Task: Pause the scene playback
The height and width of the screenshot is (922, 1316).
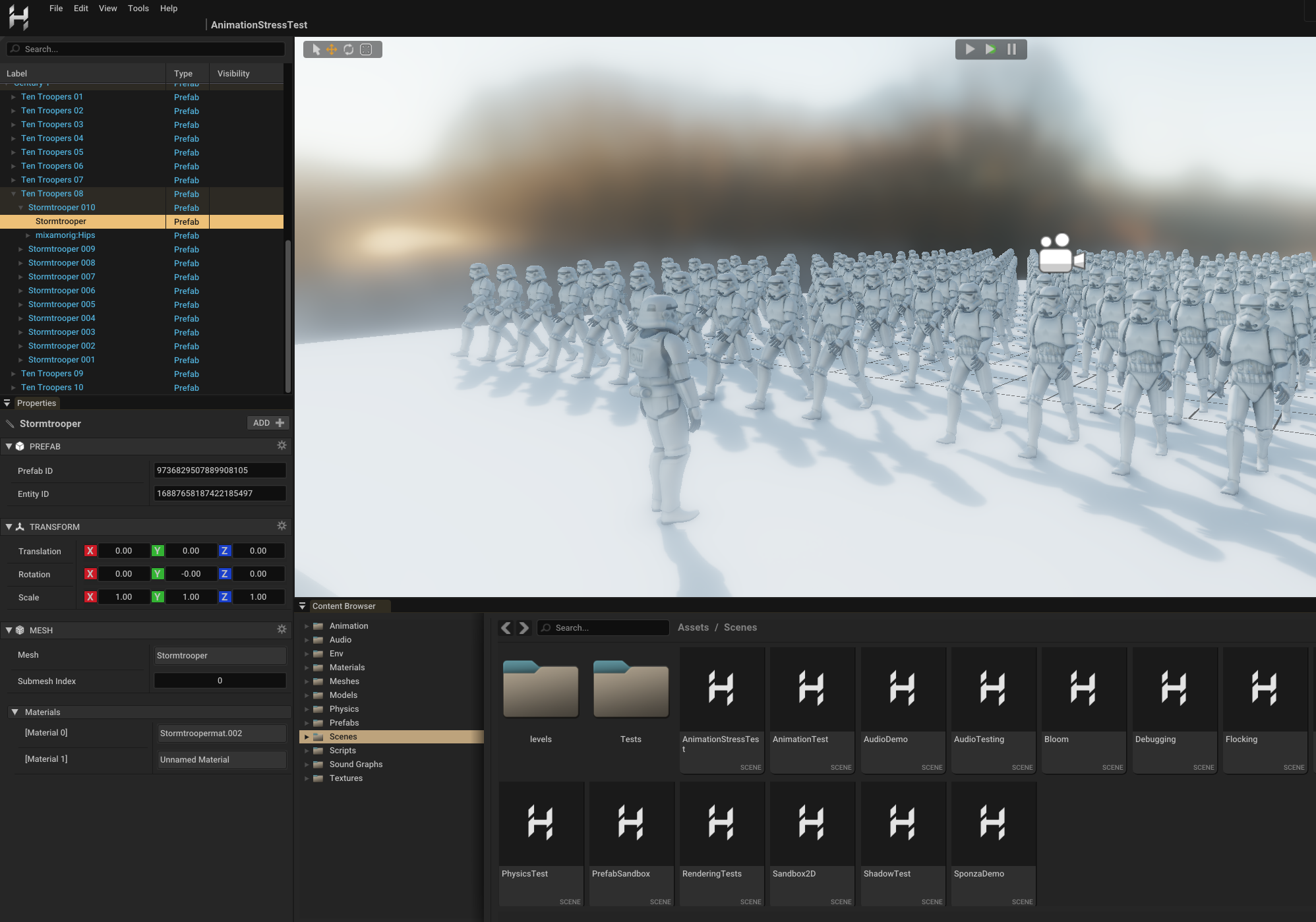Action: click(x=1011, y=49)
